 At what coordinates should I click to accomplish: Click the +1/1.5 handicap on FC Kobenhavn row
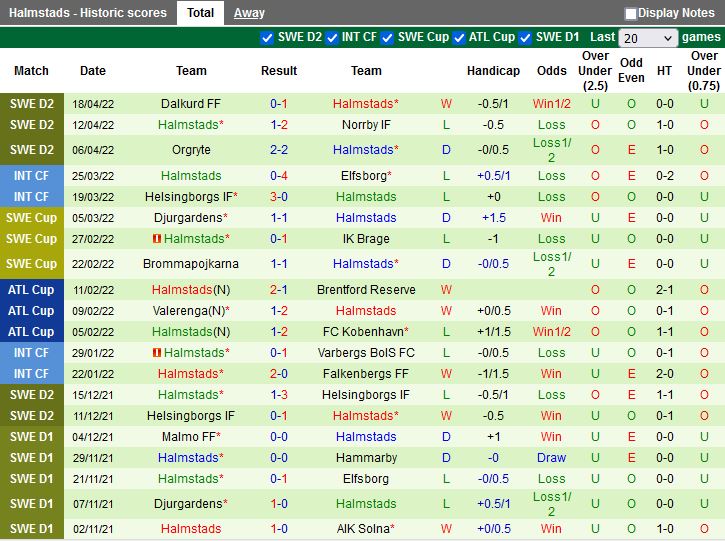coord(493,332)
